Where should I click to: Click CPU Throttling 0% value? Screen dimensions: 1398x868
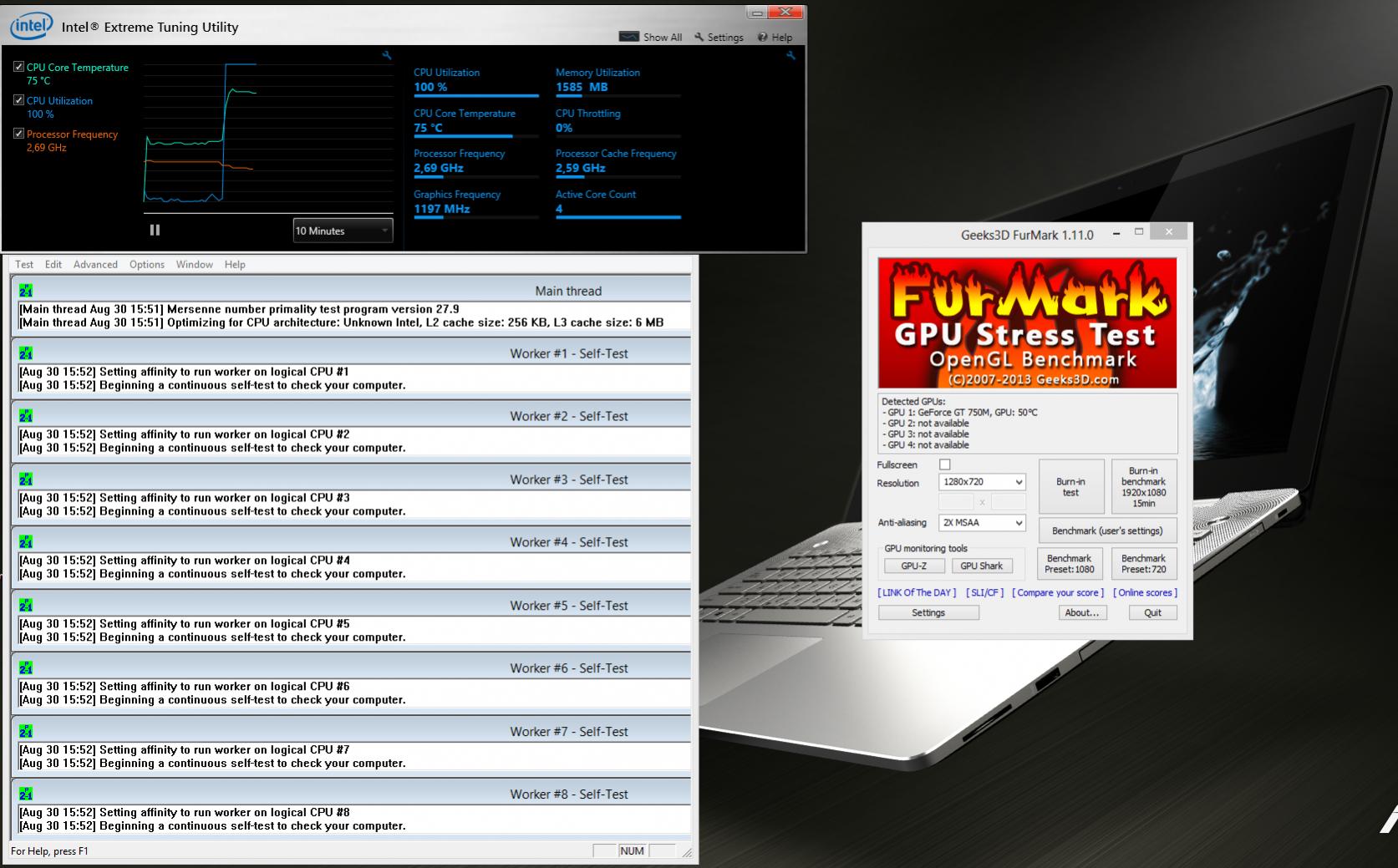[x=564, y=128]
